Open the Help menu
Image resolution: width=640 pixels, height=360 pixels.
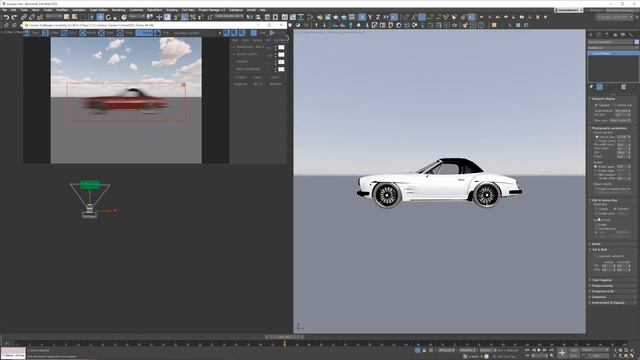(x=262, y=10)
